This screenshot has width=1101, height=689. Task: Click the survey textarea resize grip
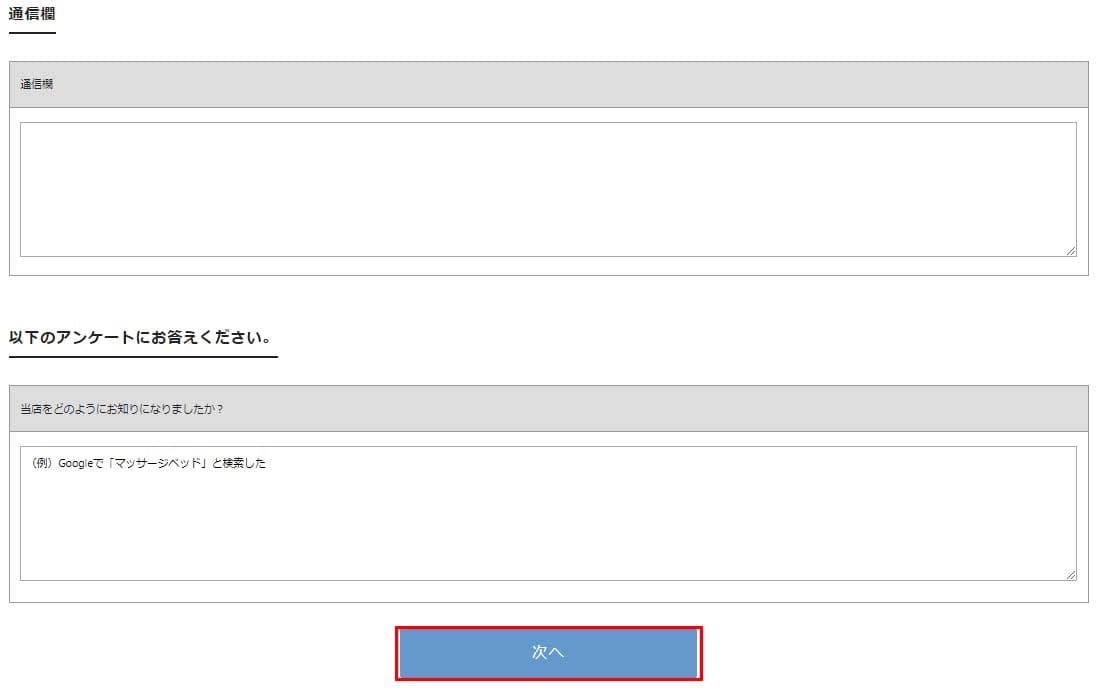[x=1071, y=575]
